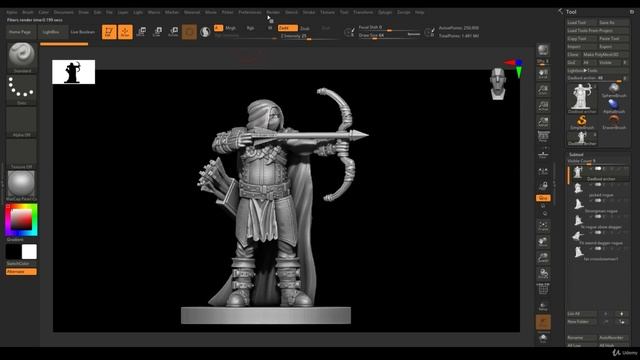Activate Draw mode button
The width and height of the screenshot is (640, 360).
coord(125,32)
